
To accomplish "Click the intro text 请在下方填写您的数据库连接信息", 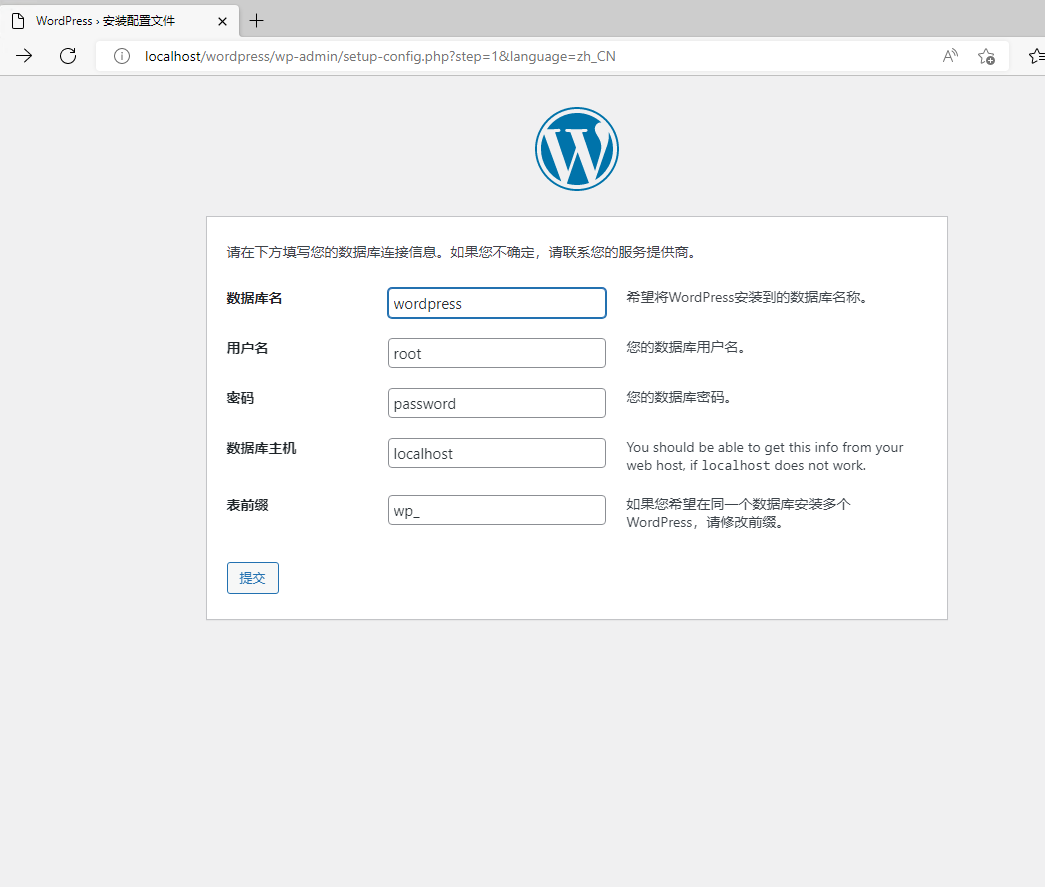I will [462, 252].
